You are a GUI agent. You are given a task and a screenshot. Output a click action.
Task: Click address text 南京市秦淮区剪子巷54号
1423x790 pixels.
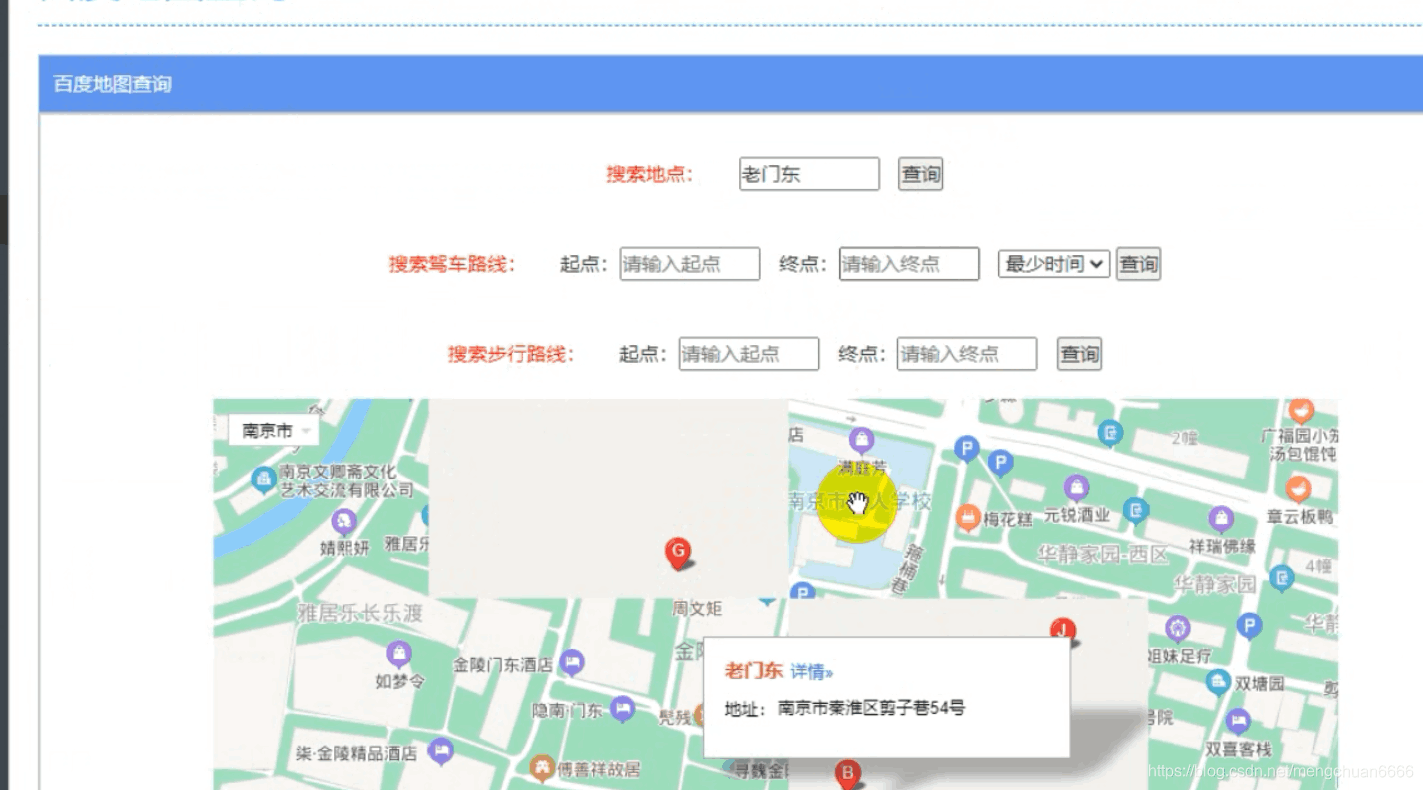point(871,708)
